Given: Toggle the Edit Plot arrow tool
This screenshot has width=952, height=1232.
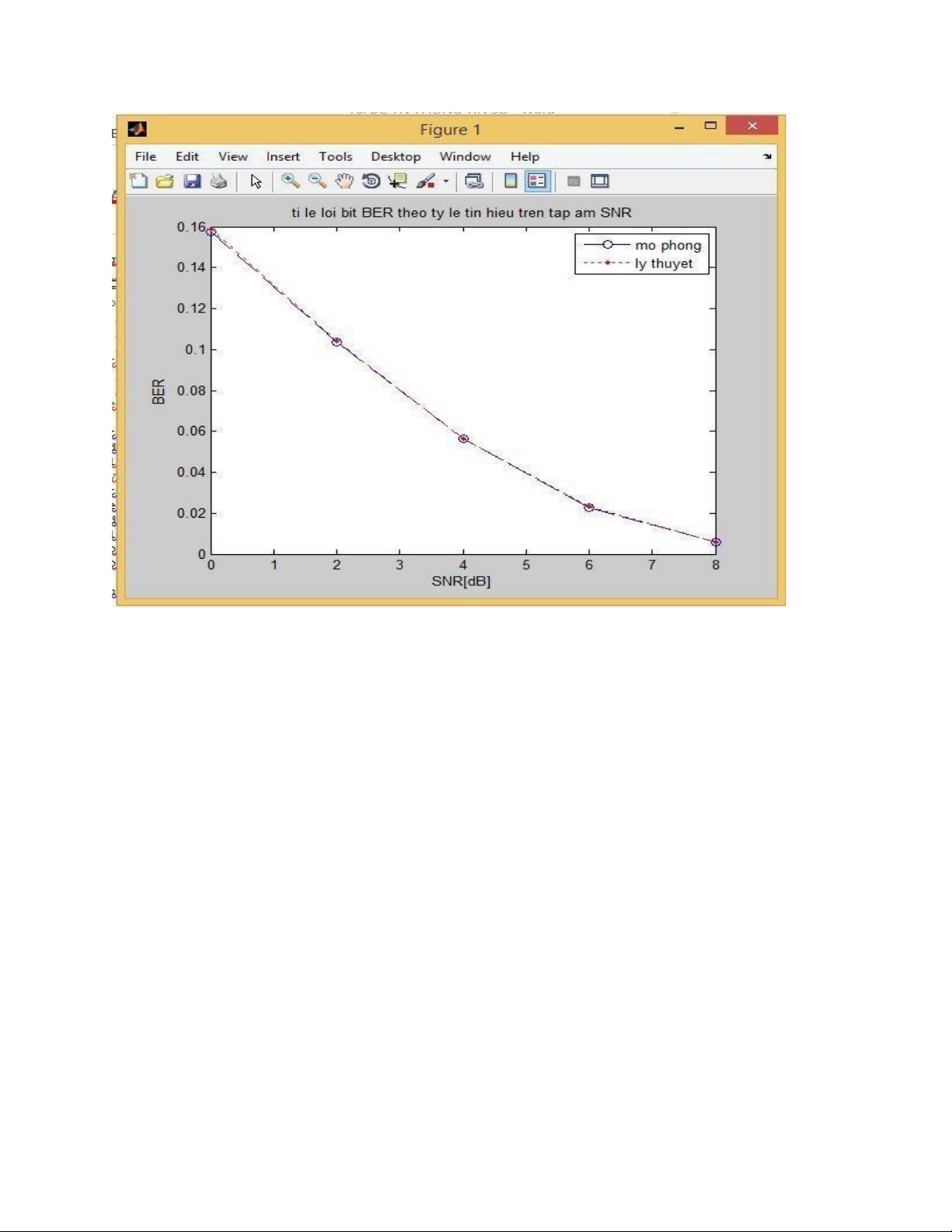Looking at the screenshot, I should pyautogui.click(x=256, y=181).
